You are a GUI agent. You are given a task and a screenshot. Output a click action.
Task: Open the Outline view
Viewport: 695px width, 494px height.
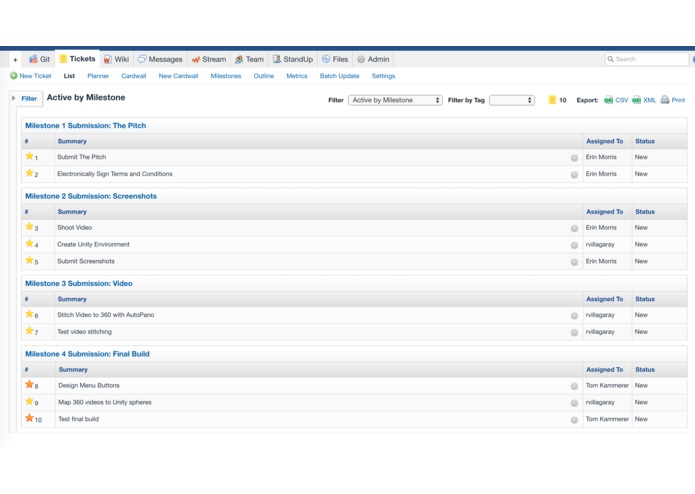tap(264, 76)
